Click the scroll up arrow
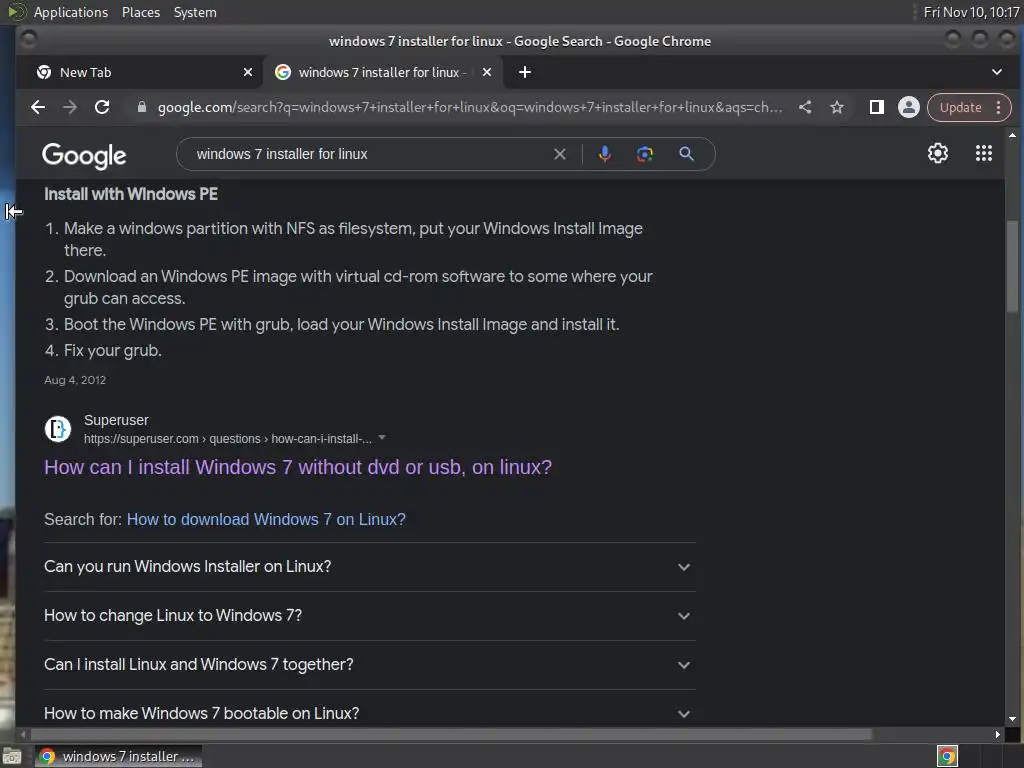Image resolution: width=1024 pixels, height=768 pixels. (1012, 135)
